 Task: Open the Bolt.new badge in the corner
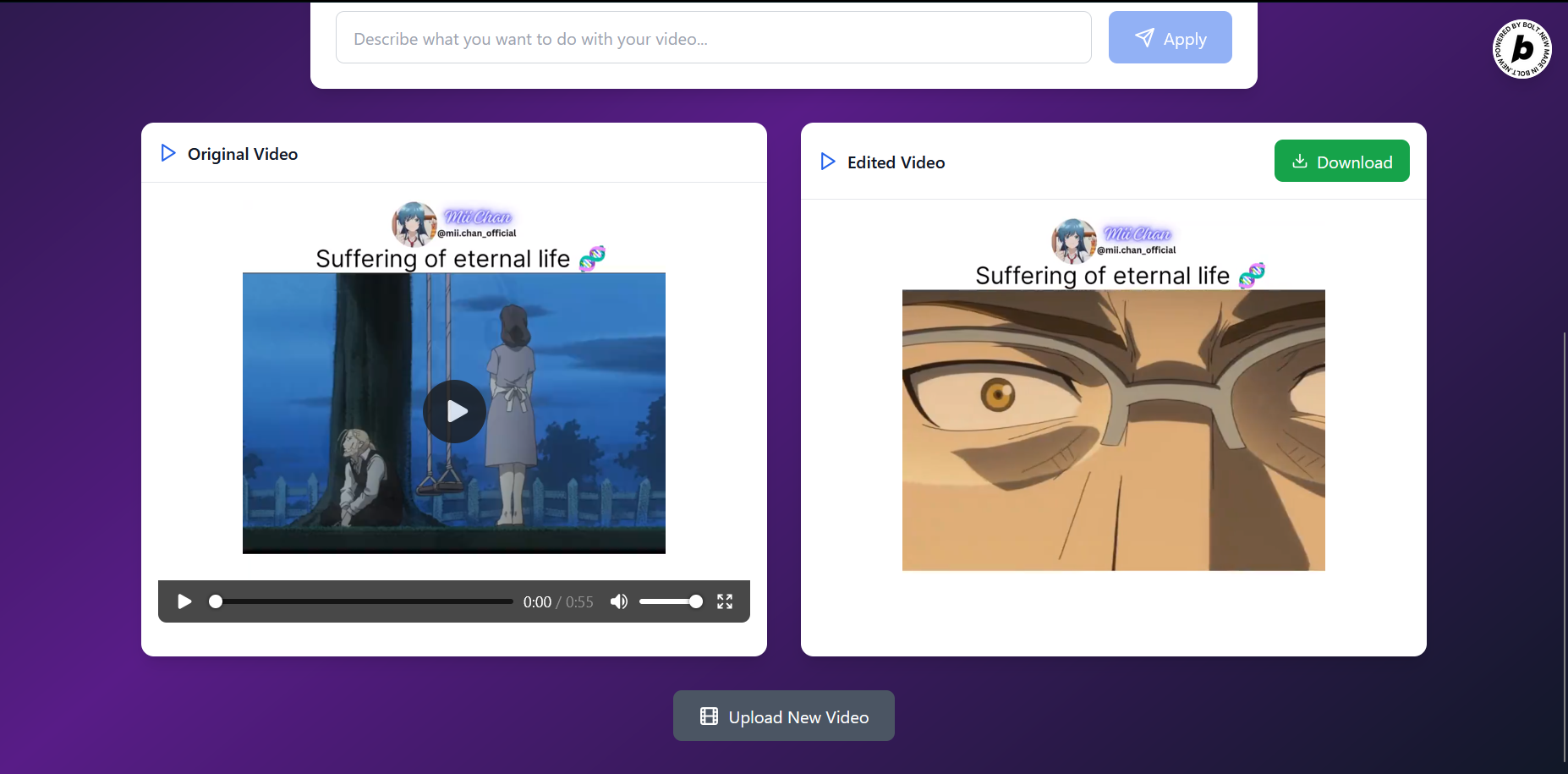tap(1521, 49)
